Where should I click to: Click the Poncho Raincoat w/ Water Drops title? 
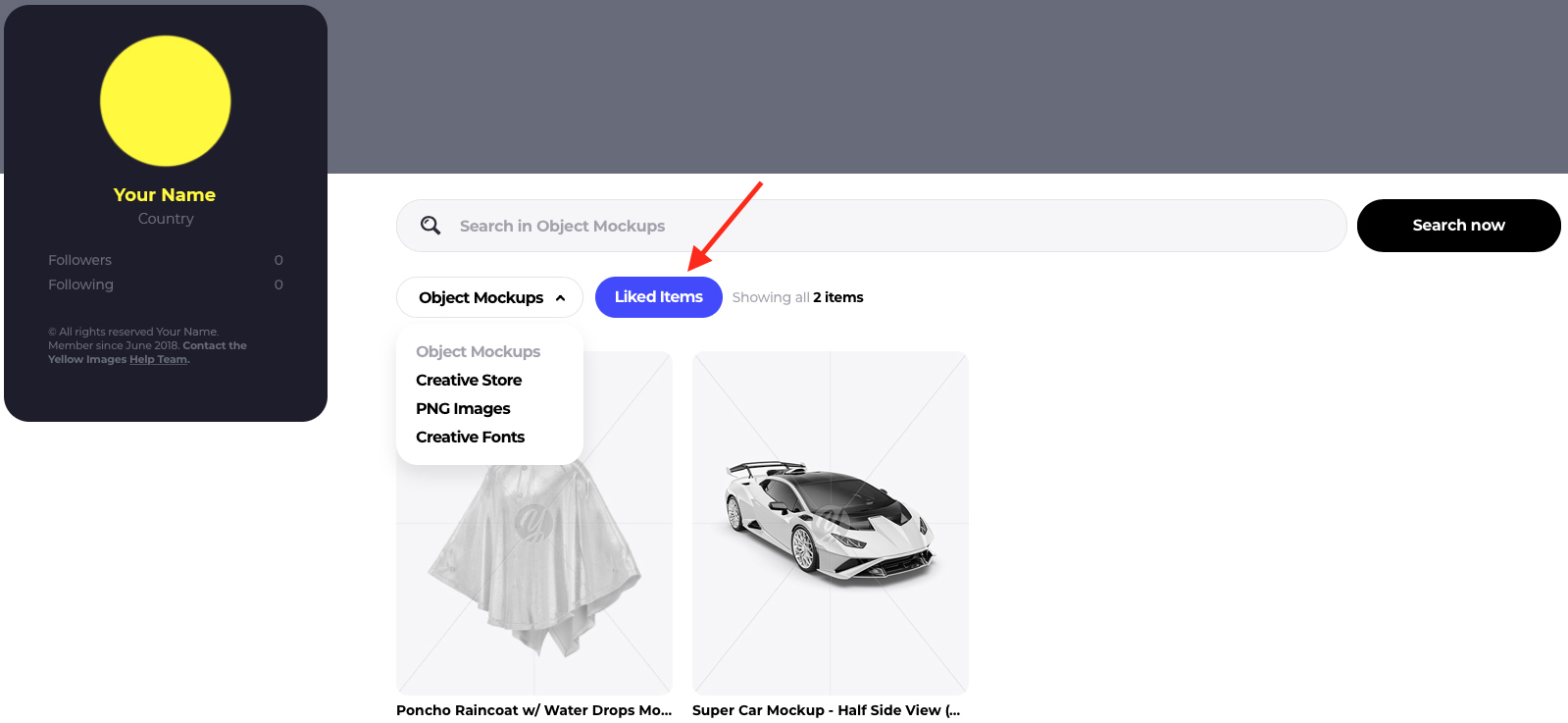click(x=534, y=710)
